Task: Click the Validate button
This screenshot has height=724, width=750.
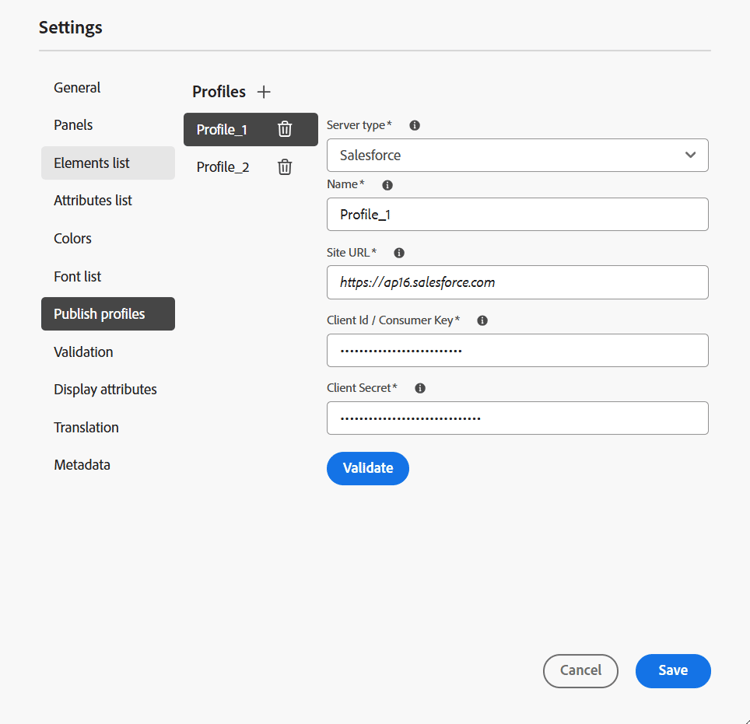Action: (x=367, y=468)
